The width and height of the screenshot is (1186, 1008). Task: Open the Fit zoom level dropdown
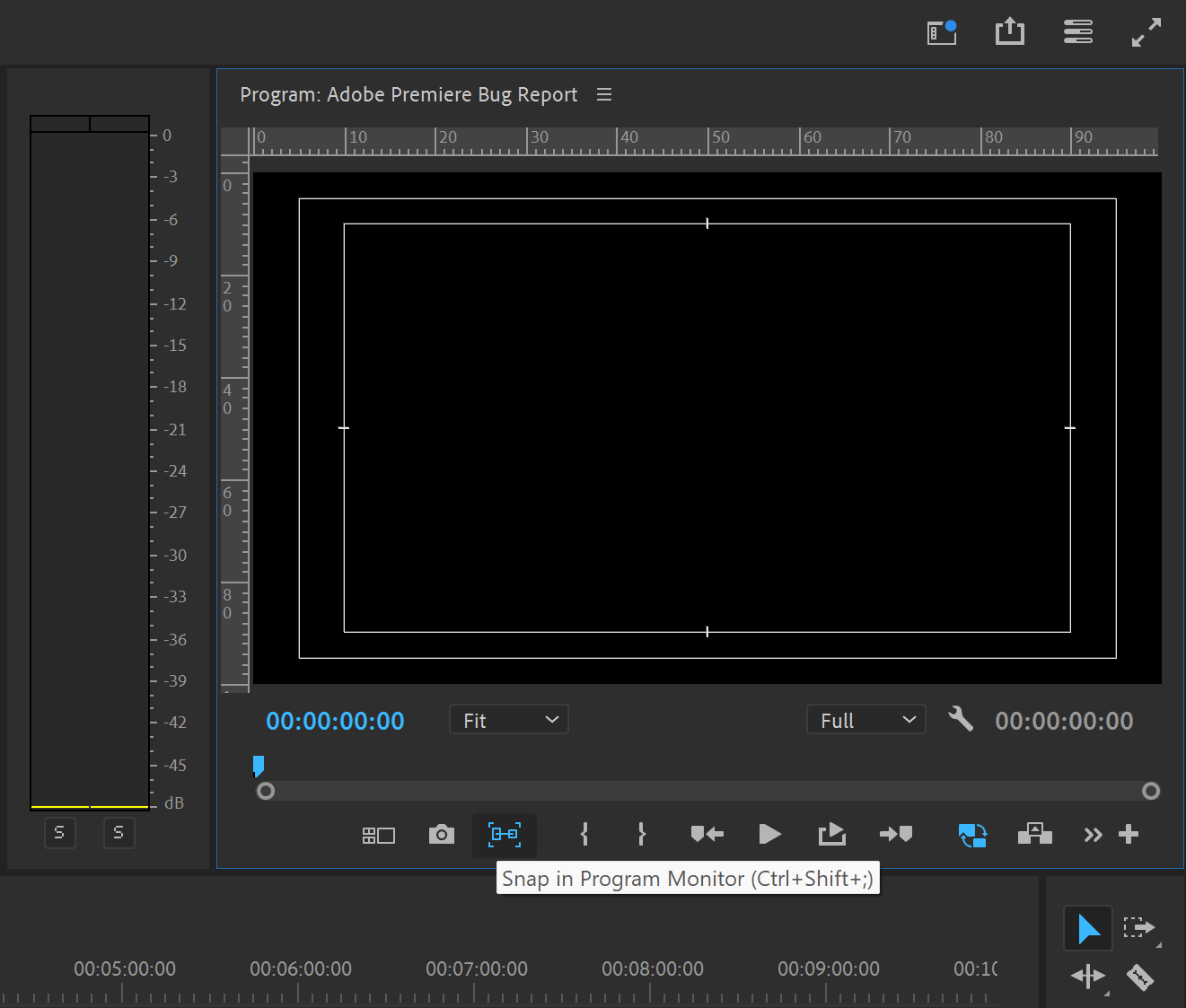[508, 719]
